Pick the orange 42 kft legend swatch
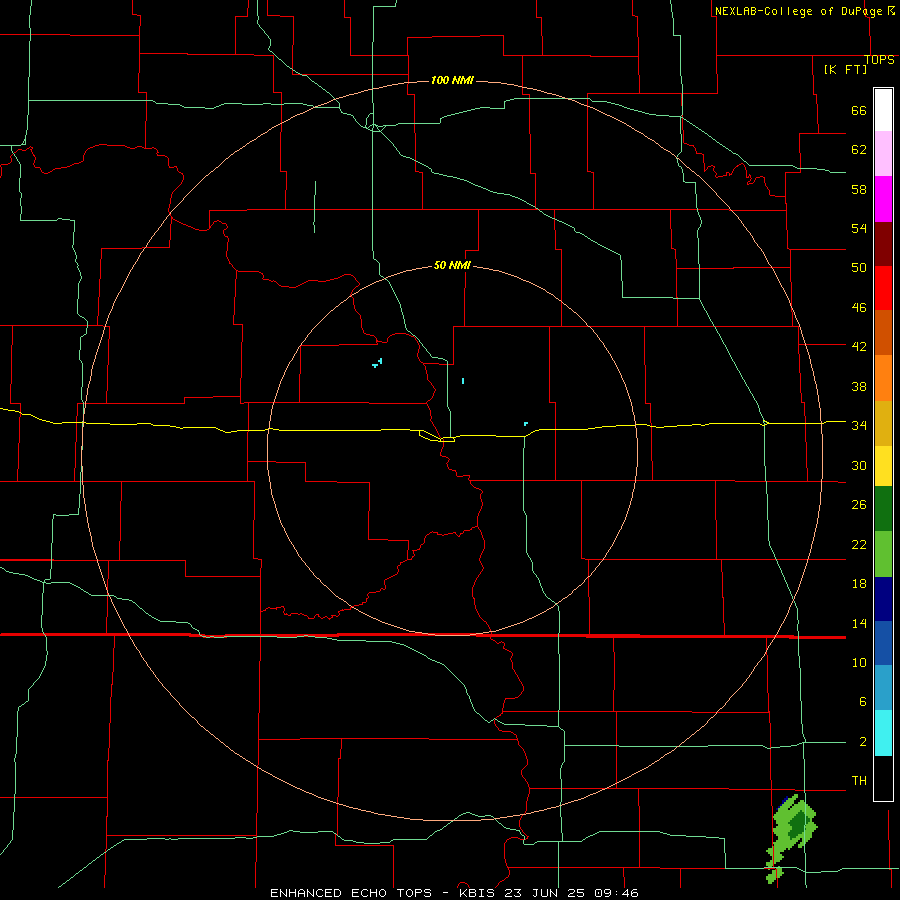900x900 pixels. (x=883, y=378)
